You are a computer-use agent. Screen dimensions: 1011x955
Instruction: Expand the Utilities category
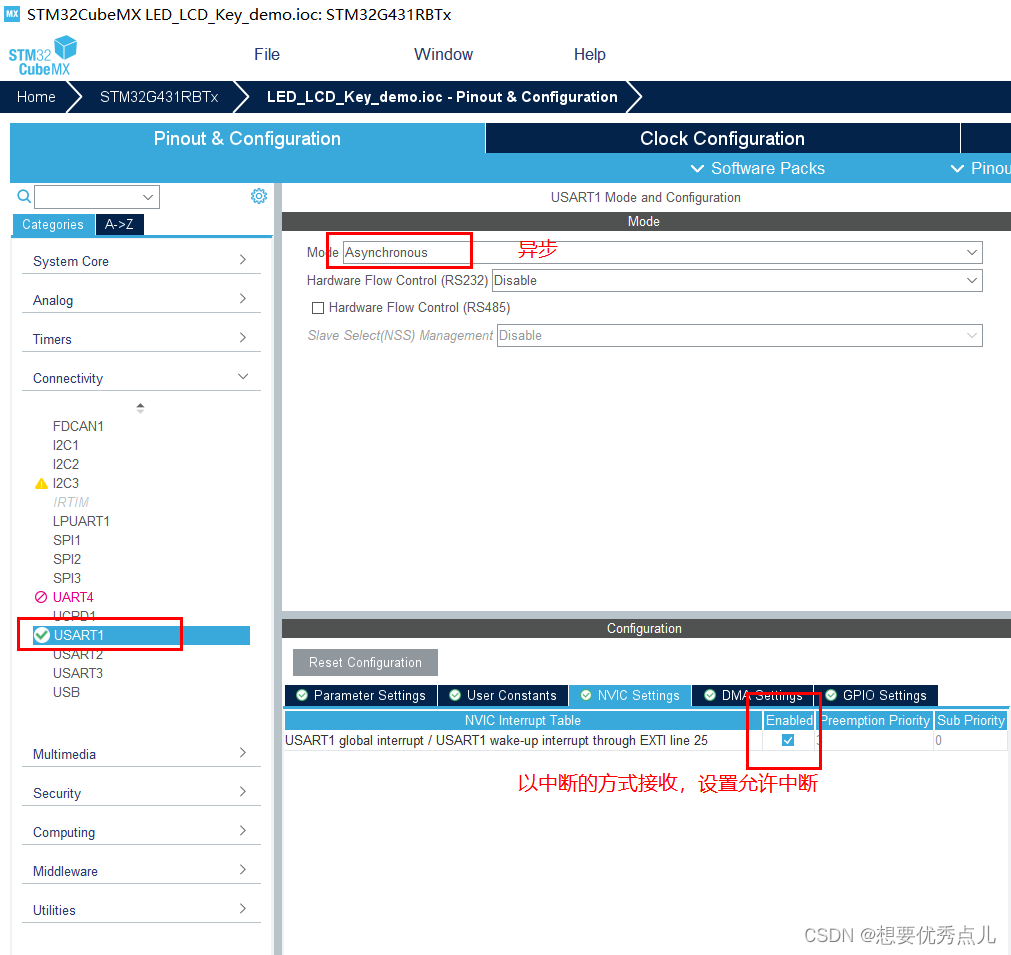[141, 910]
